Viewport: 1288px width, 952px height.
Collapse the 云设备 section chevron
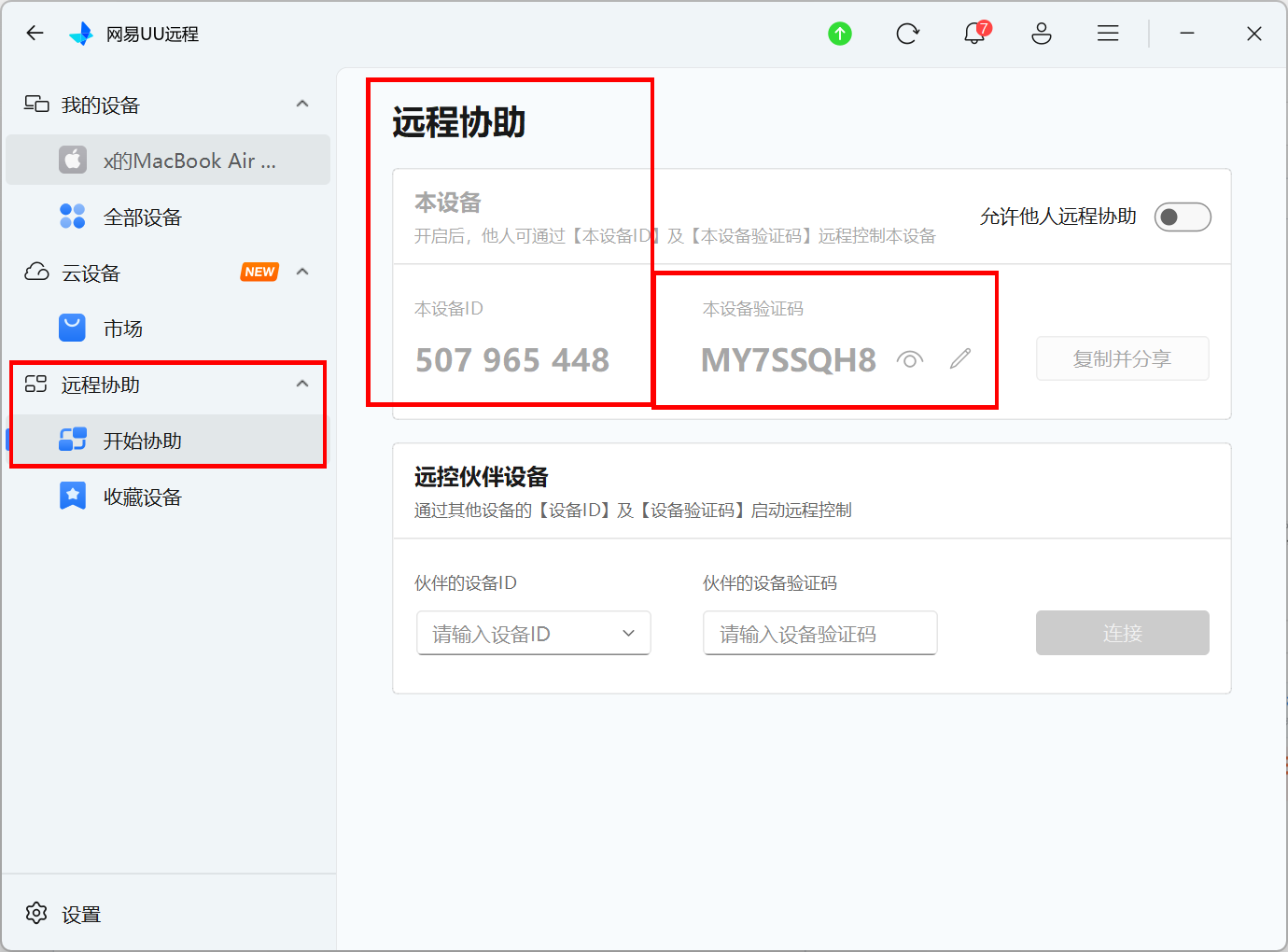point(302,273)
